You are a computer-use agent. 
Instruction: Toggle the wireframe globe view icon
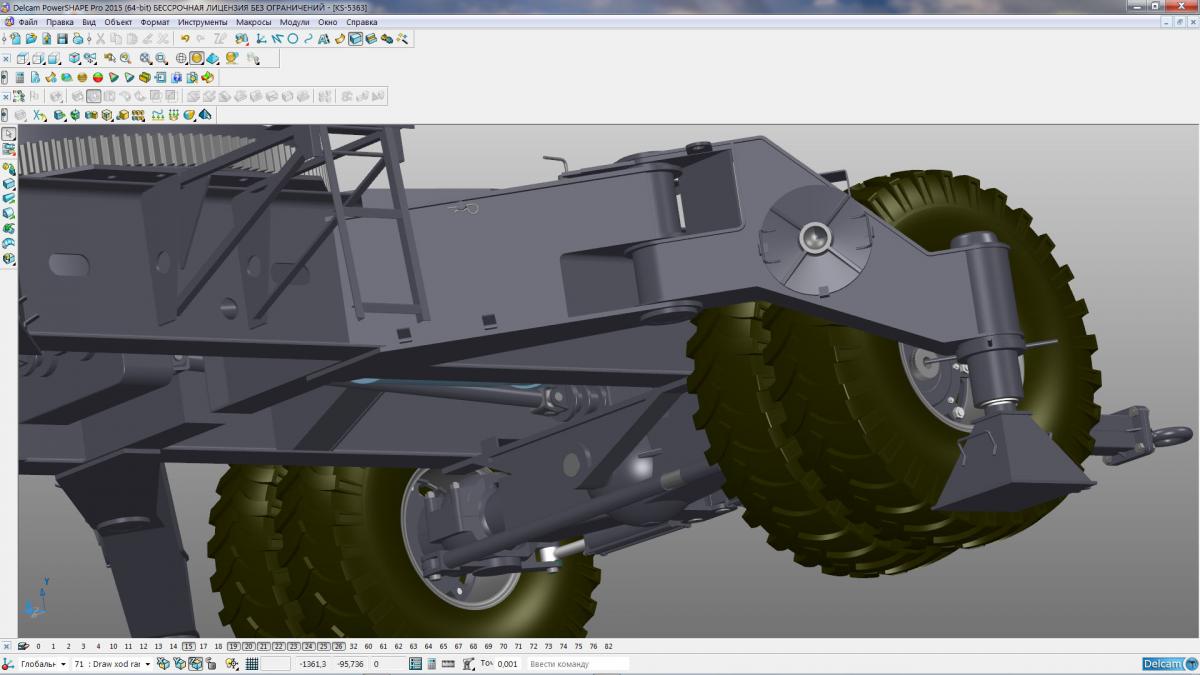pos(181,58)
